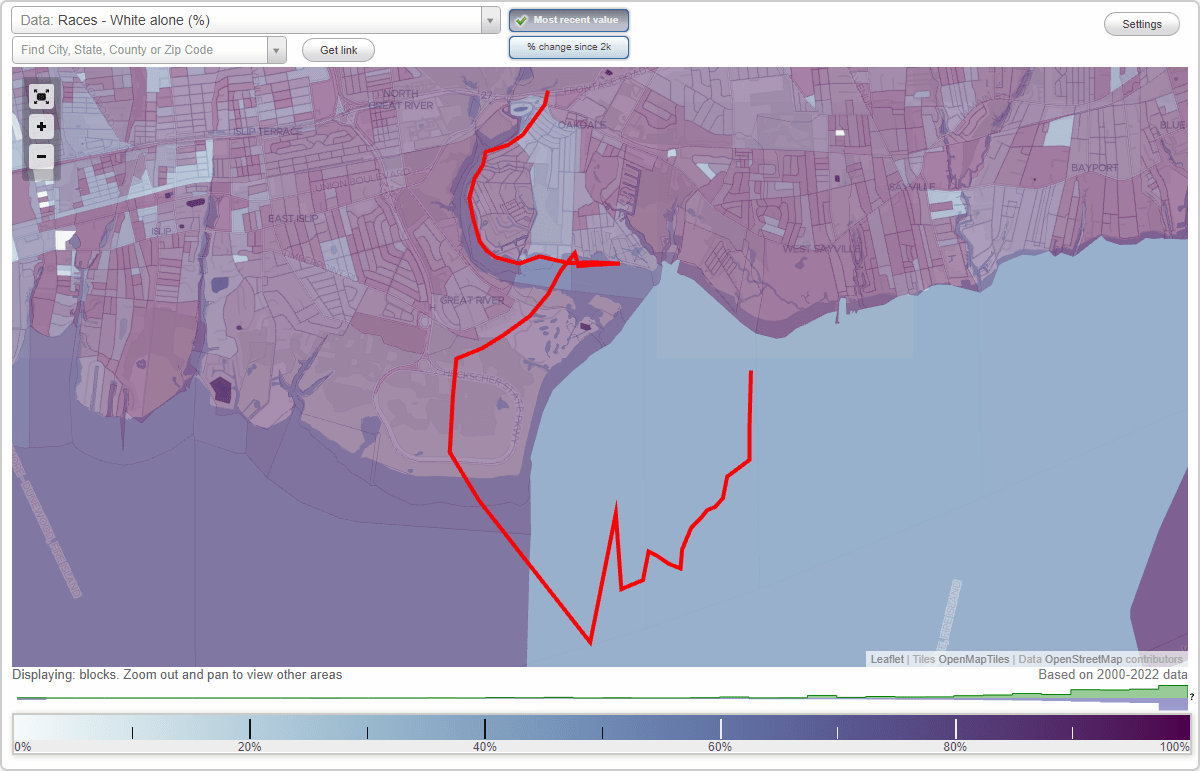Viewport: 1200px width, 771px height.
Task: Click the East Islip map label
Action: 292,218
